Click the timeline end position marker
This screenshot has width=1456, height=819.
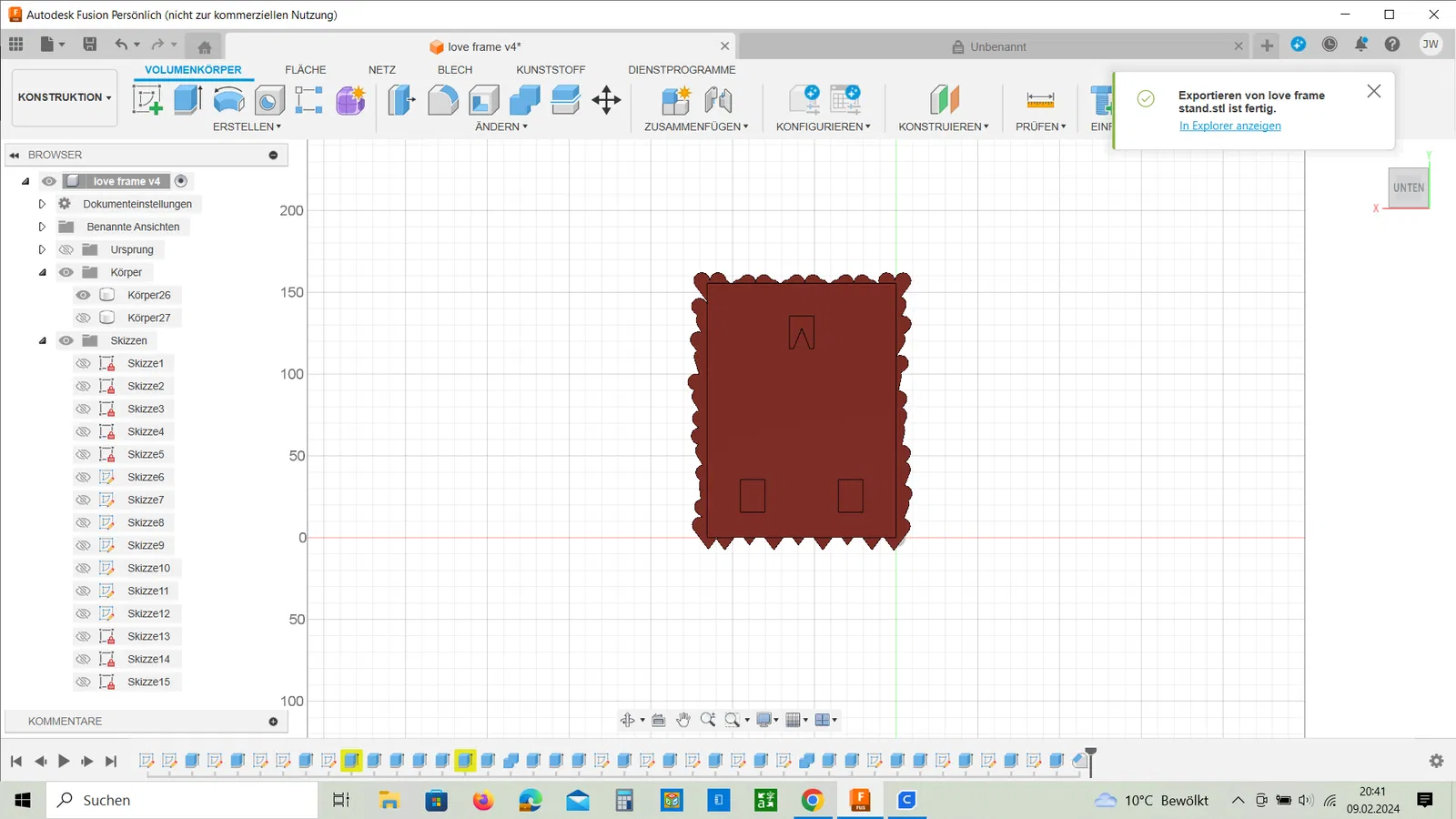1090,760
